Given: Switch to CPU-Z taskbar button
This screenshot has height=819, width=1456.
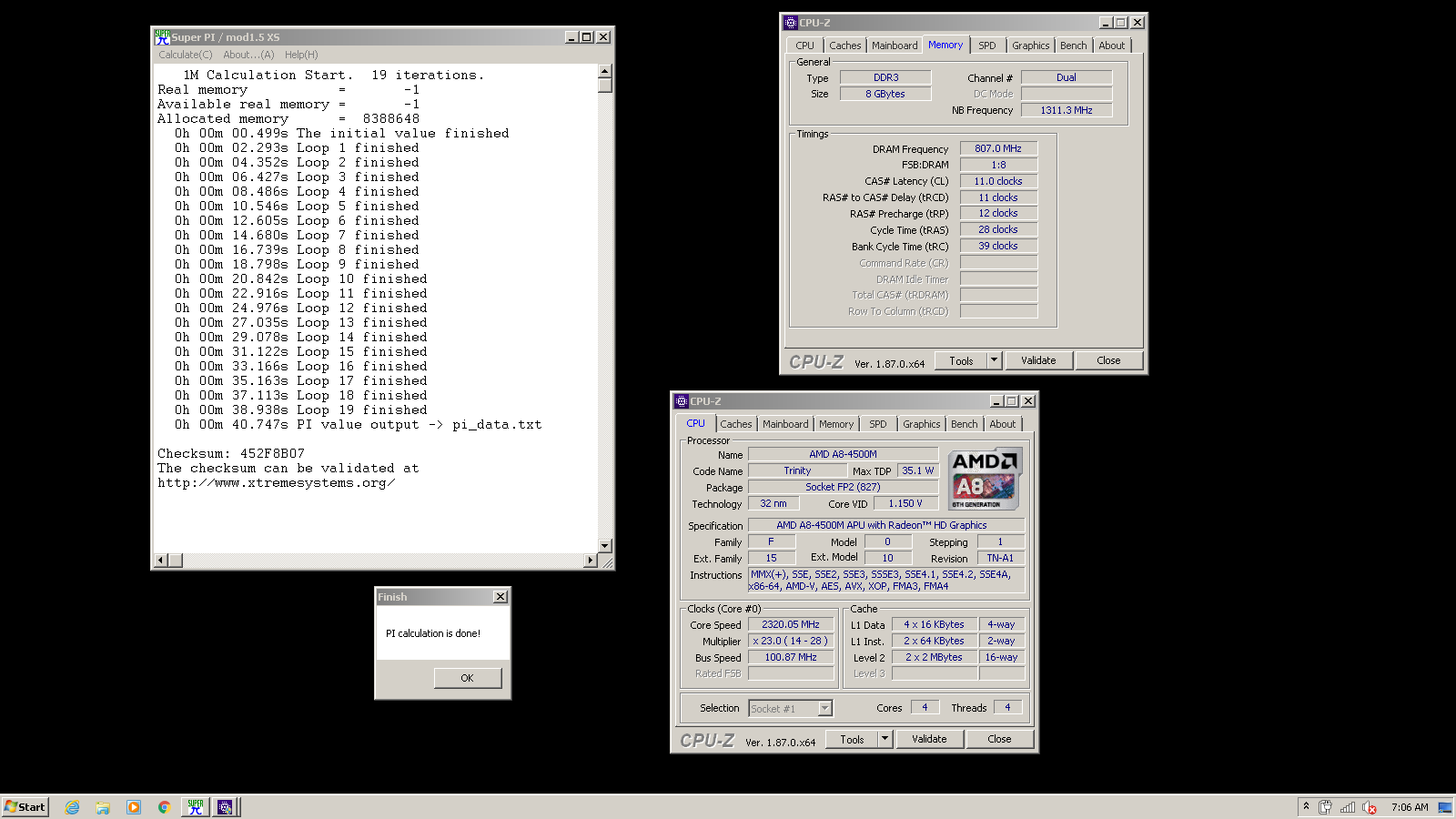Looking at the screenshot, I should [225, 807].
